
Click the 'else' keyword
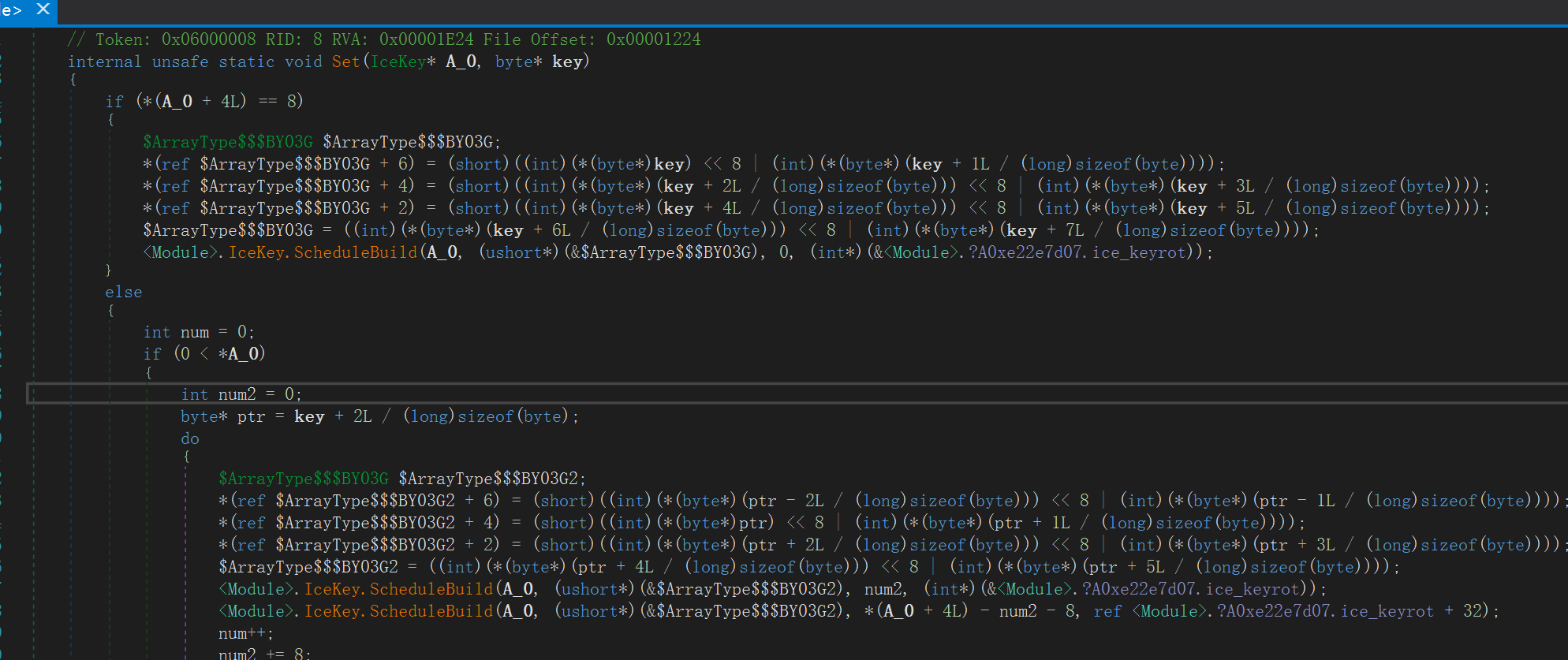click(124, 292)
